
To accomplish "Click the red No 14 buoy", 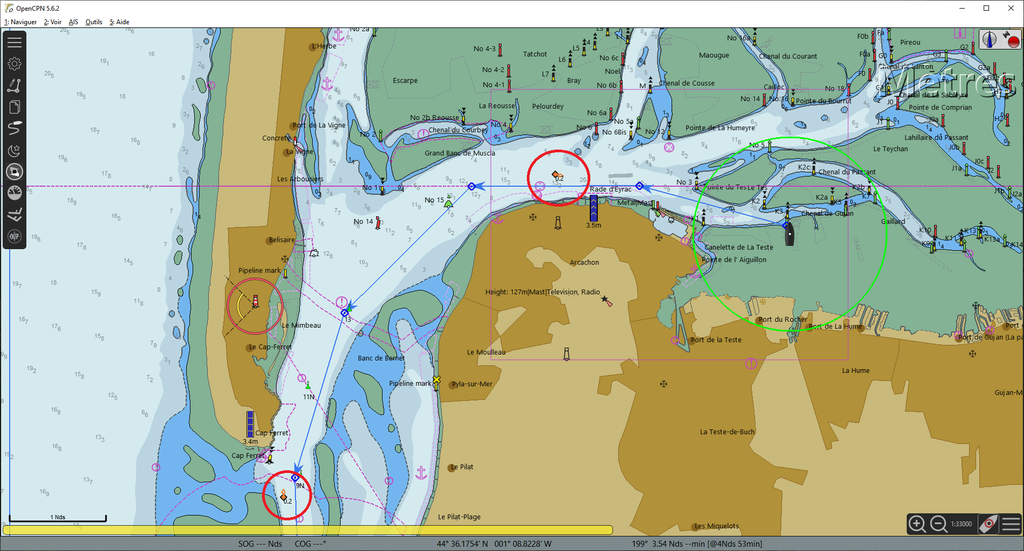I will pos(377,224).
